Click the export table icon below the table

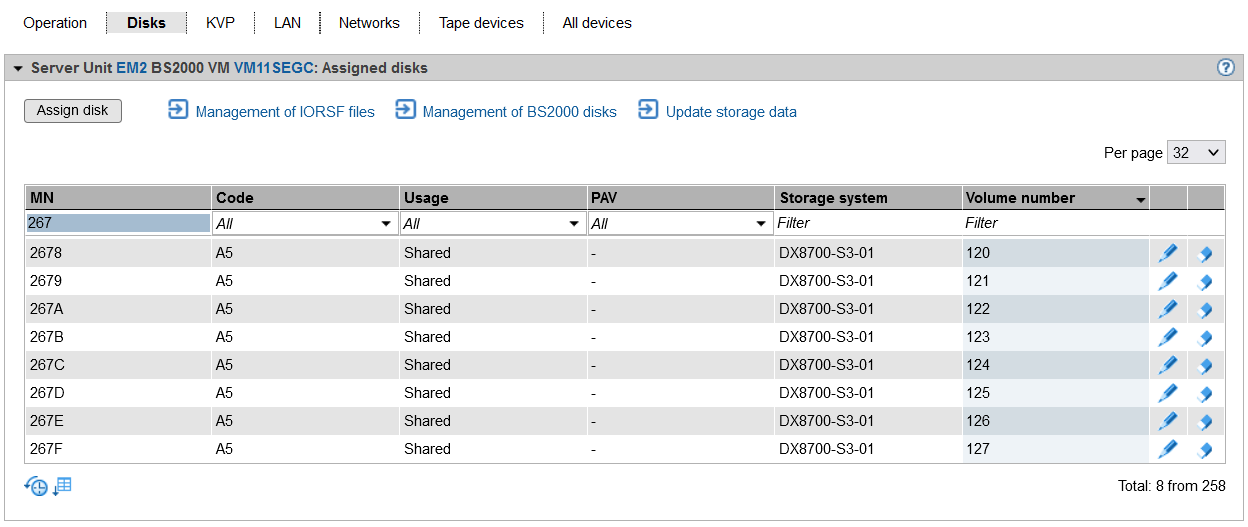point(62,487)
